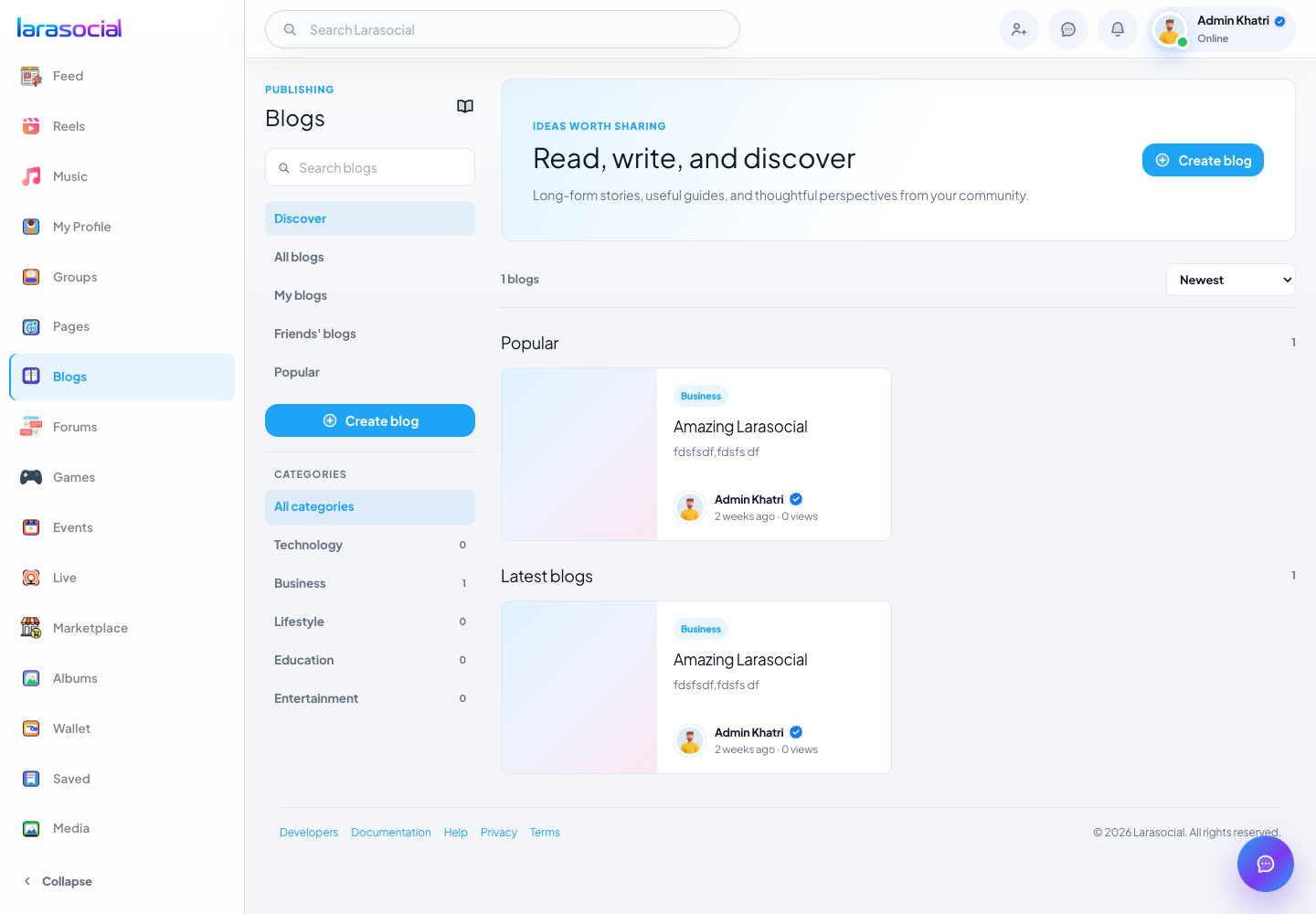Click Create blog button in hero banner
Screen dimensions: 1316x914
[1203, 160]
